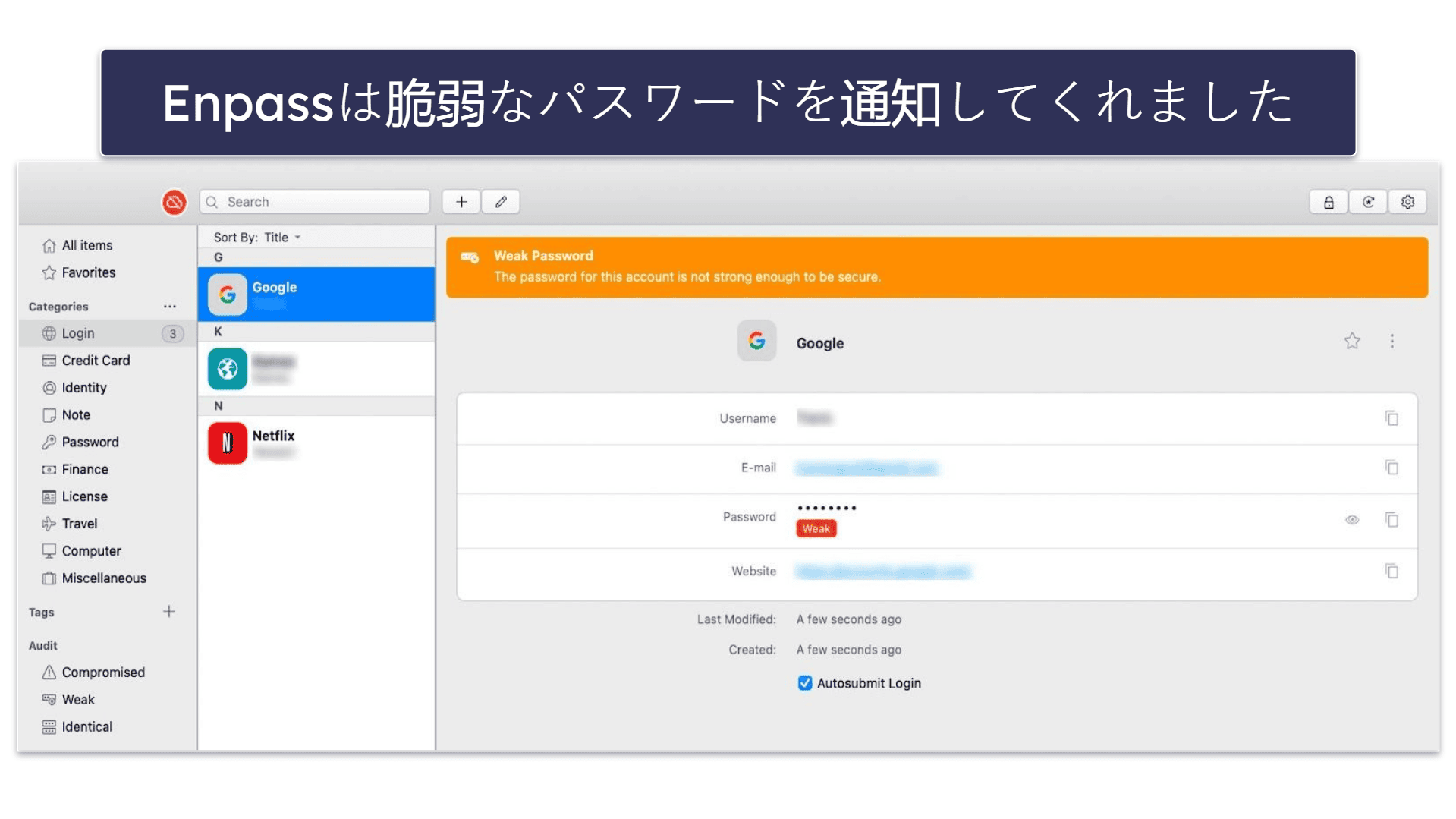The width and height of the screenshot is (1456, 819).
Task: Click the 'Created' A few seconds ago value
Action: (849, 650)
